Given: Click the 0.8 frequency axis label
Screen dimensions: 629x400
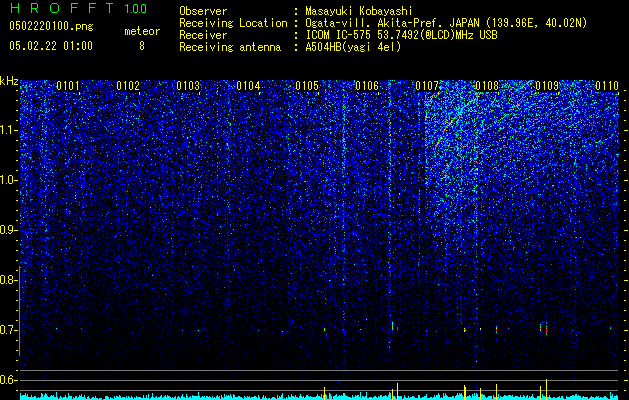Looking at the screenshot, I should pos(8,280).
